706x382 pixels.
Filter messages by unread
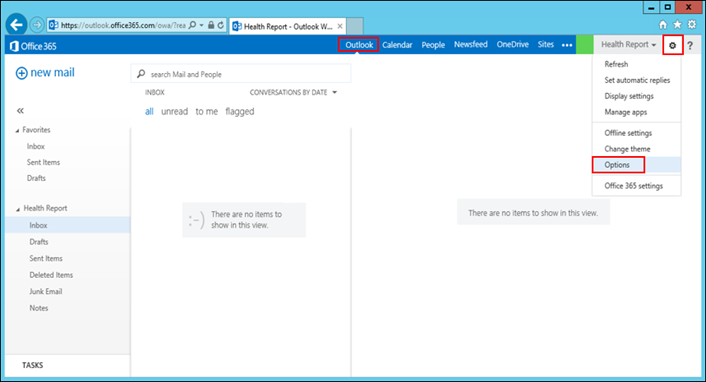click(x=174, y=111)
